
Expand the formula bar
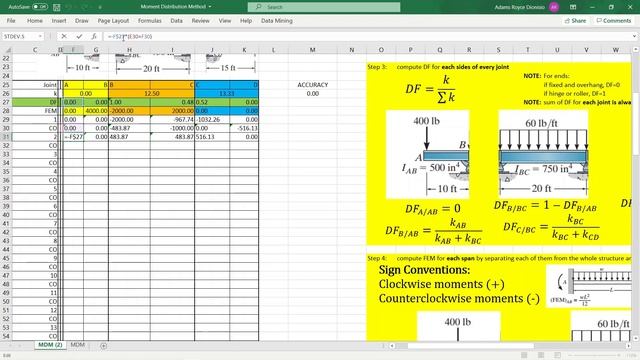click(635, 36)
